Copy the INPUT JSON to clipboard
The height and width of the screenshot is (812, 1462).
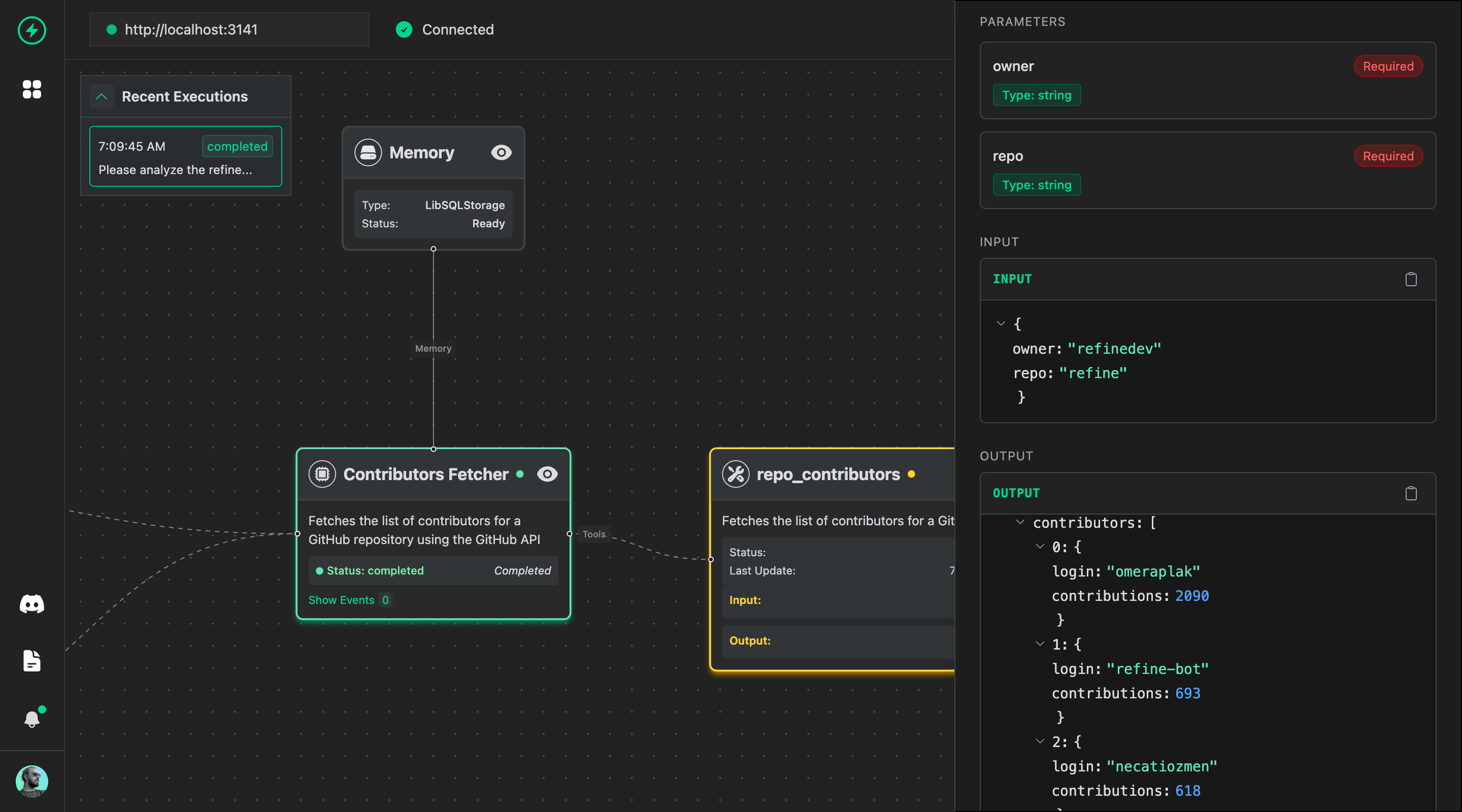coord(1411,279)
